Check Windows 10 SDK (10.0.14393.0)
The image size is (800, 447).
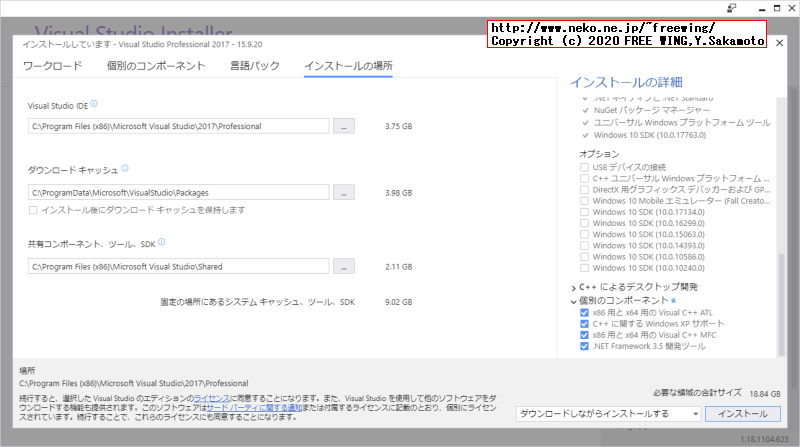[584, 246]
